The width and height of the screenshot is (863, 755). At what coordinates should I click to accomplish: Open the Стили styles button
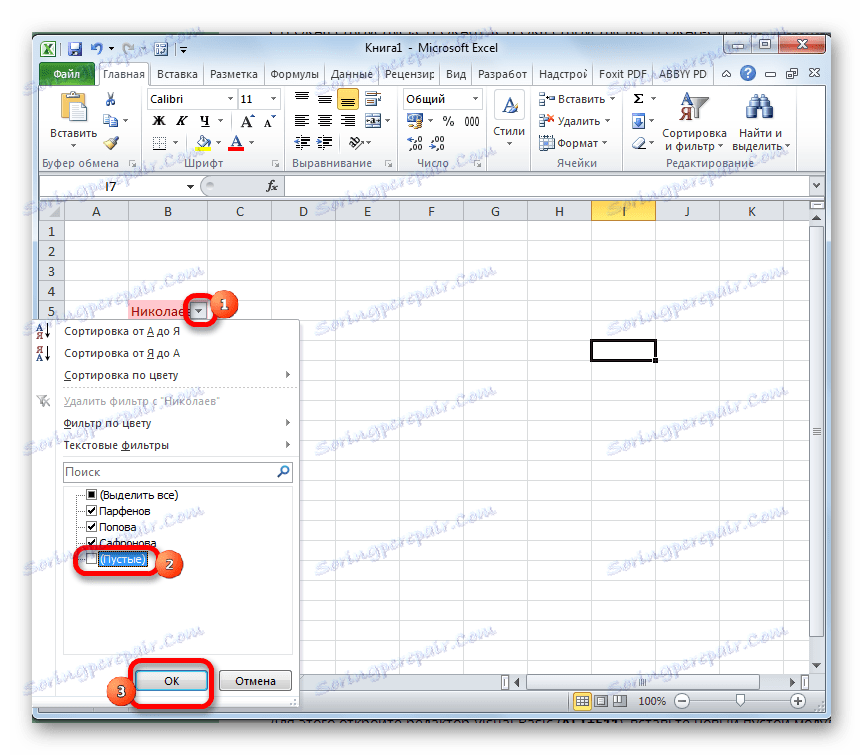pos(509,120)
